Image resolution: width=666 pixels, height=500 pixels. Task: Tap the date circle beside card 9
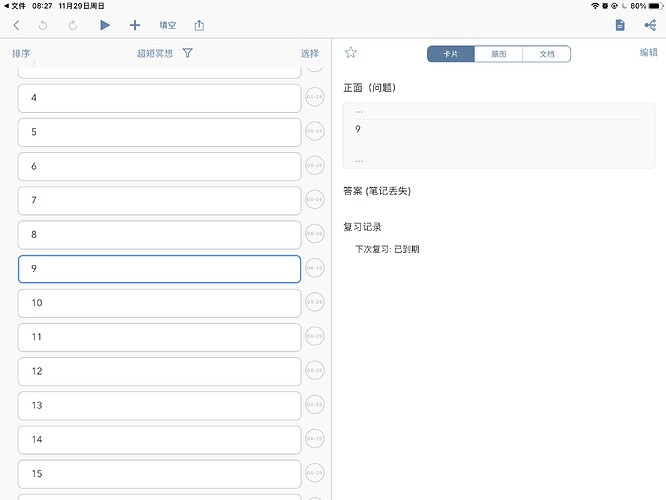315,268
